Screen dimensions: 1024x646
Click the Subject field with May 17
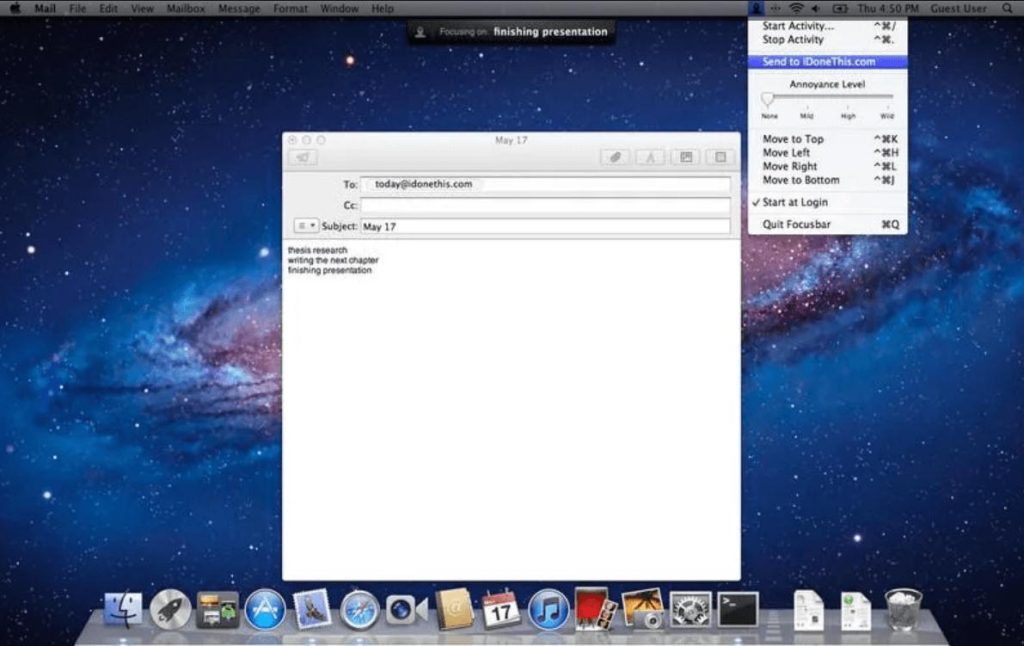tap(545, 226)
